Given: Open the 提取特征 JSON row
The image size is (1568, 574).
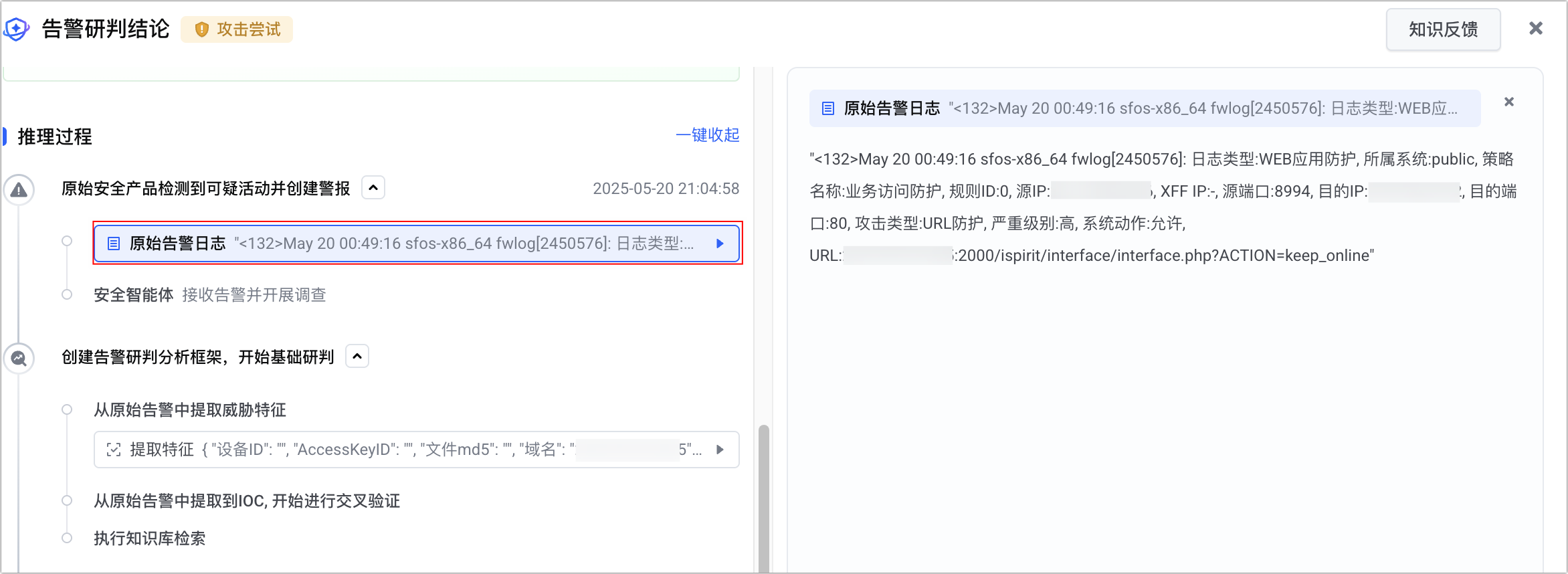Looking at the screenshot, I should pos(417,450).
